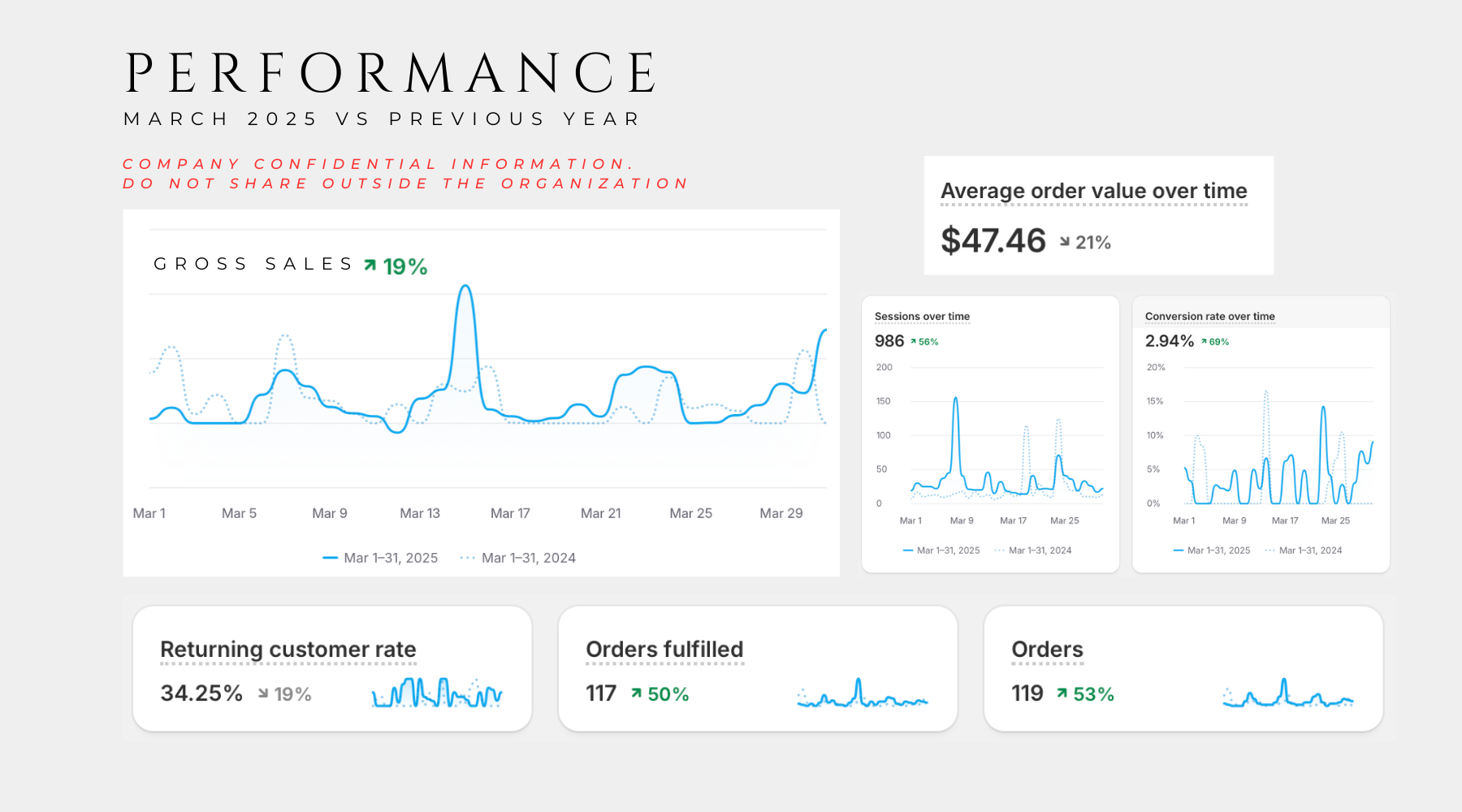Click the PERFORMANCE heading

[x=391, y=73]
